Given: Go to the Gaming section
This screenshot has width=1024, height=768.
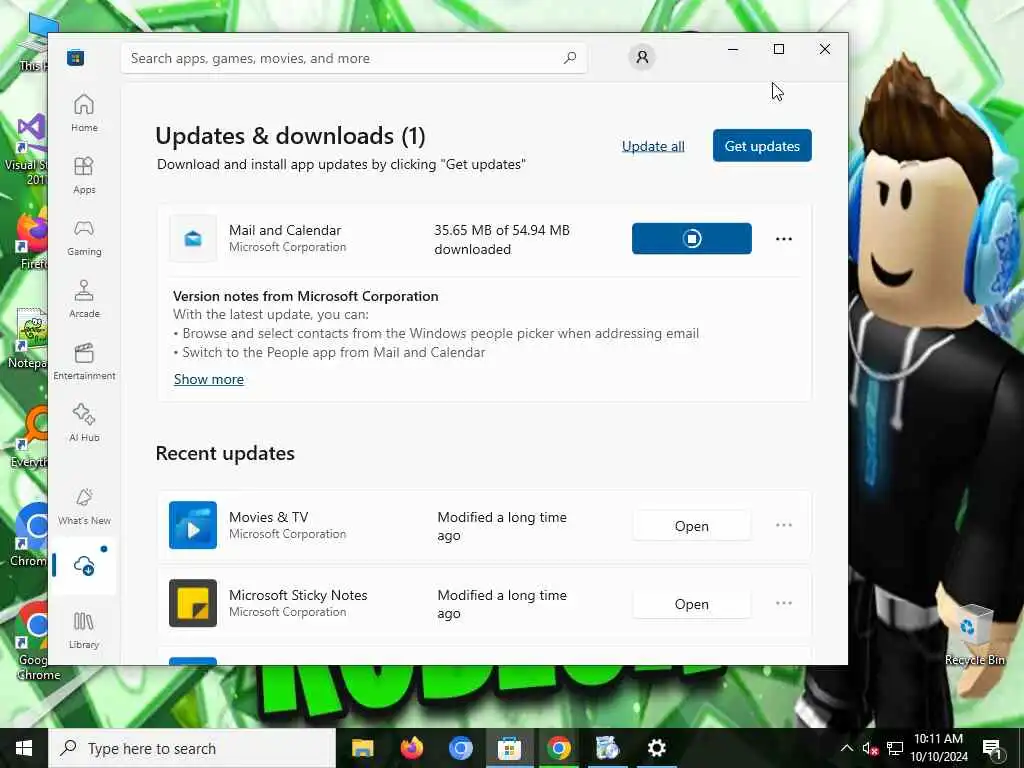Looking at the screenshot, I should (x=84, y=237).
